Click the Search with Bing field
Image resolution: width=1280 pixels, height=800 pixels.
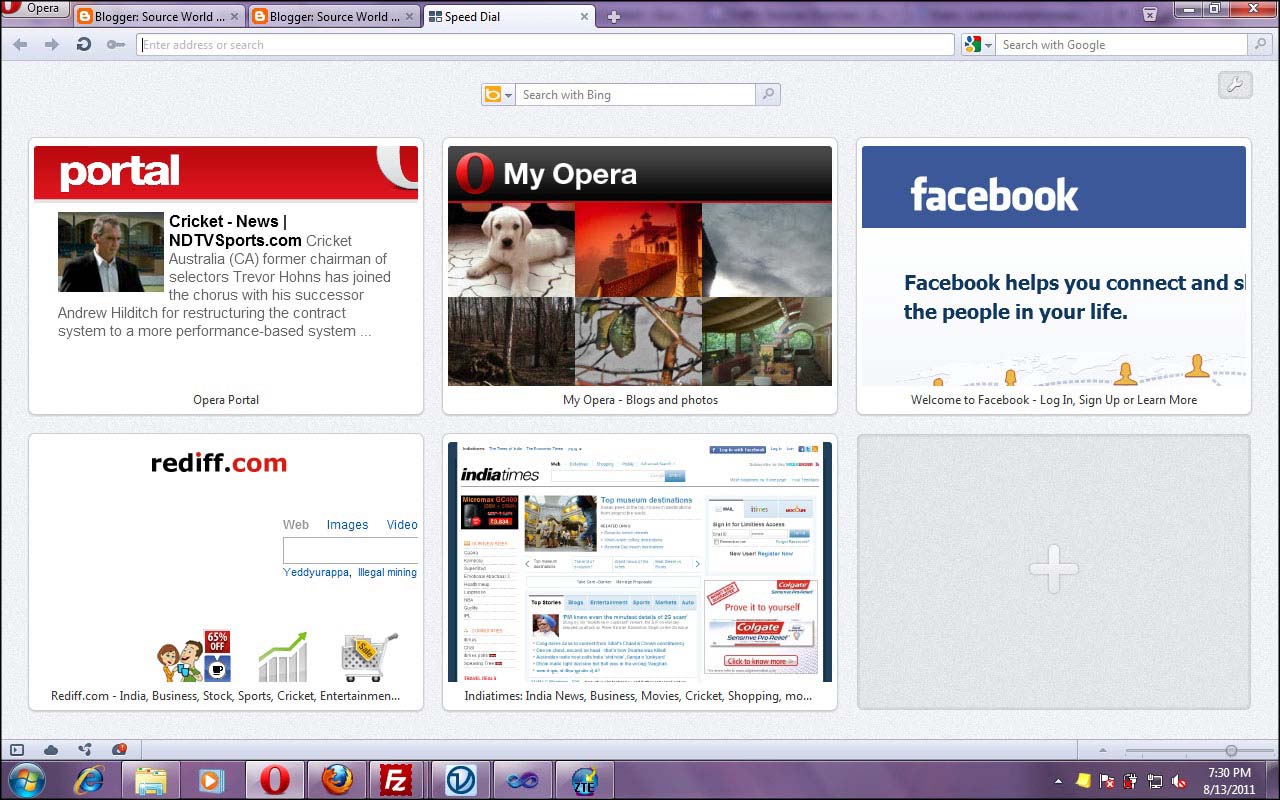[x=635, y=95]
